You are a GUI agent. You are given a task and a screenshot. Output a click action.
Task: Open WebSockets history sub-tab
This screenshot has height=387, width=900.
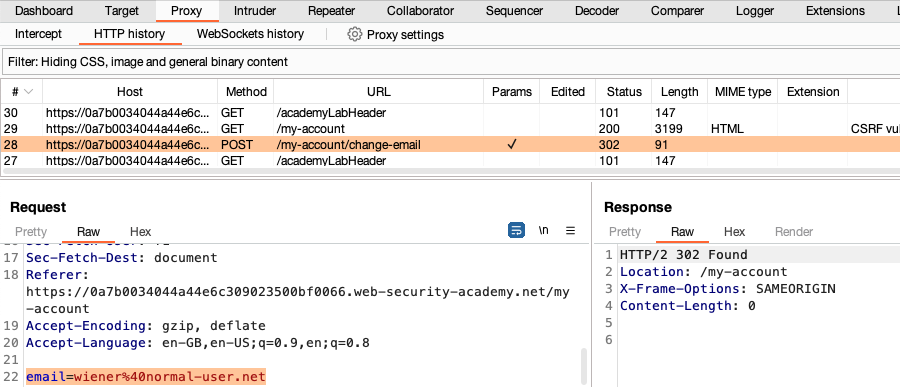tap(250, 34)
